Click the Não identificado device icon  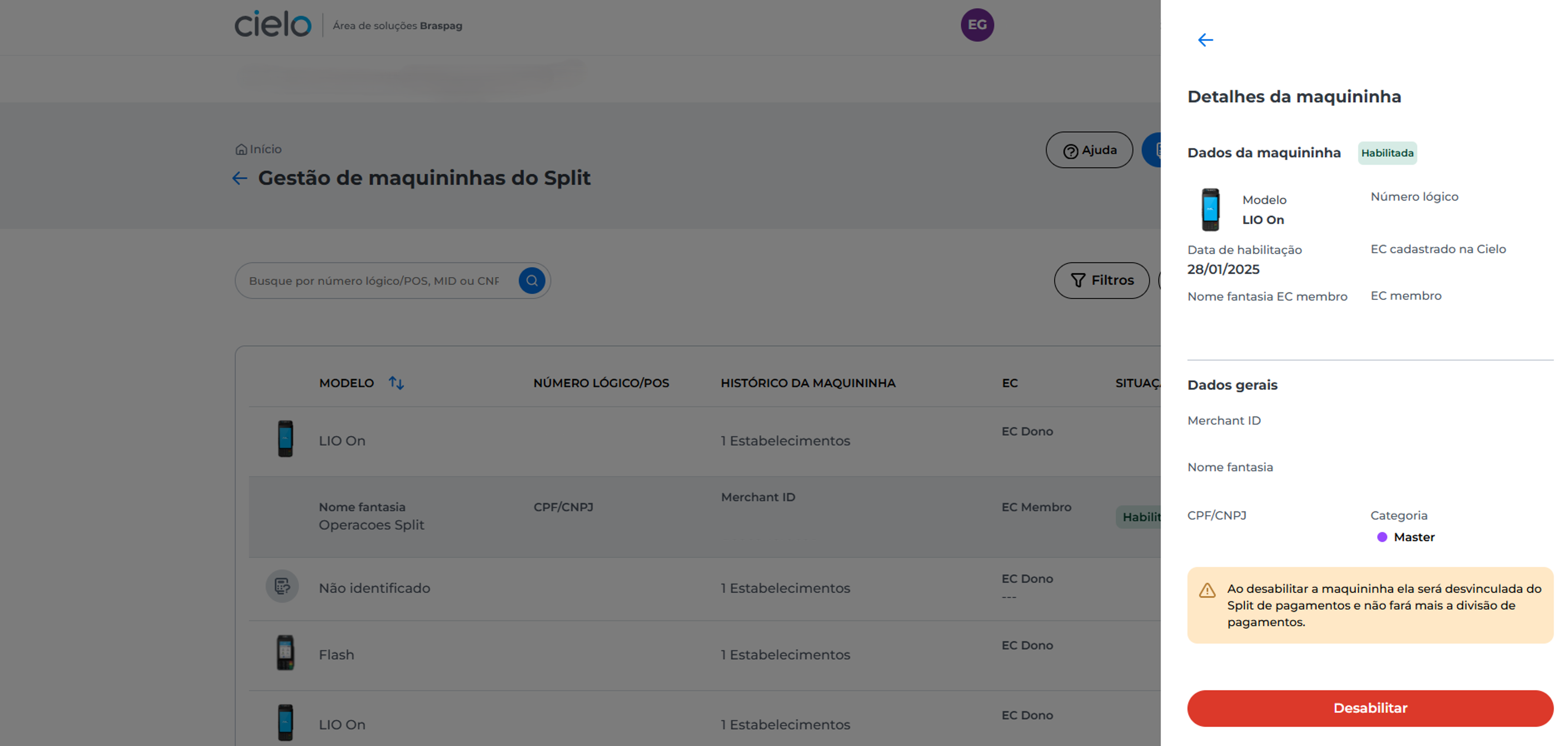[282, 586]
